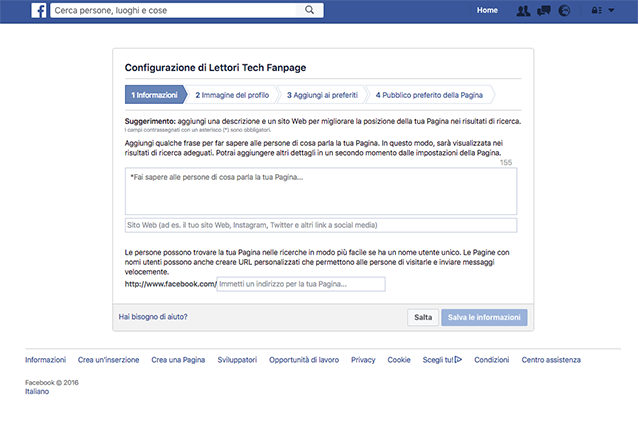638x425 pixels.
Task: Open Hai bisogno di aiuto? link
Action: coord(153,316)
